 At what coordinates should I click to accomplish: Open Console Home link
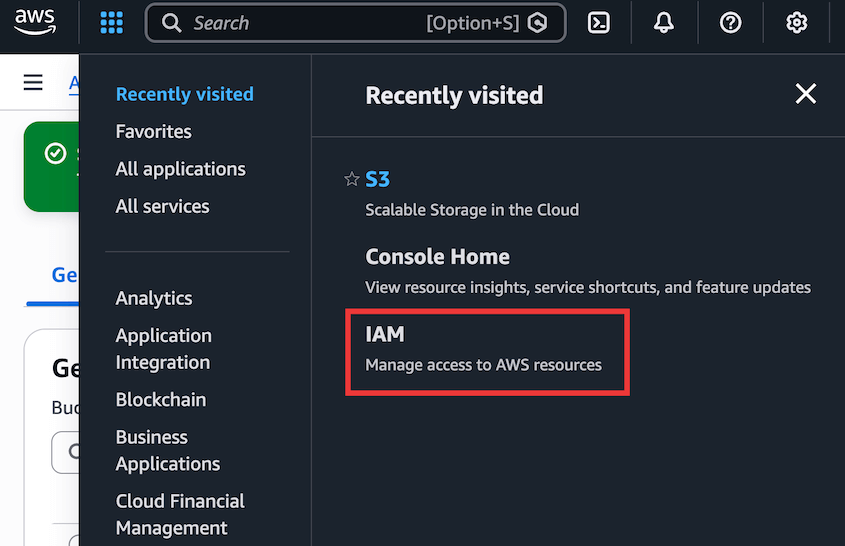click(x=437, y=257)
